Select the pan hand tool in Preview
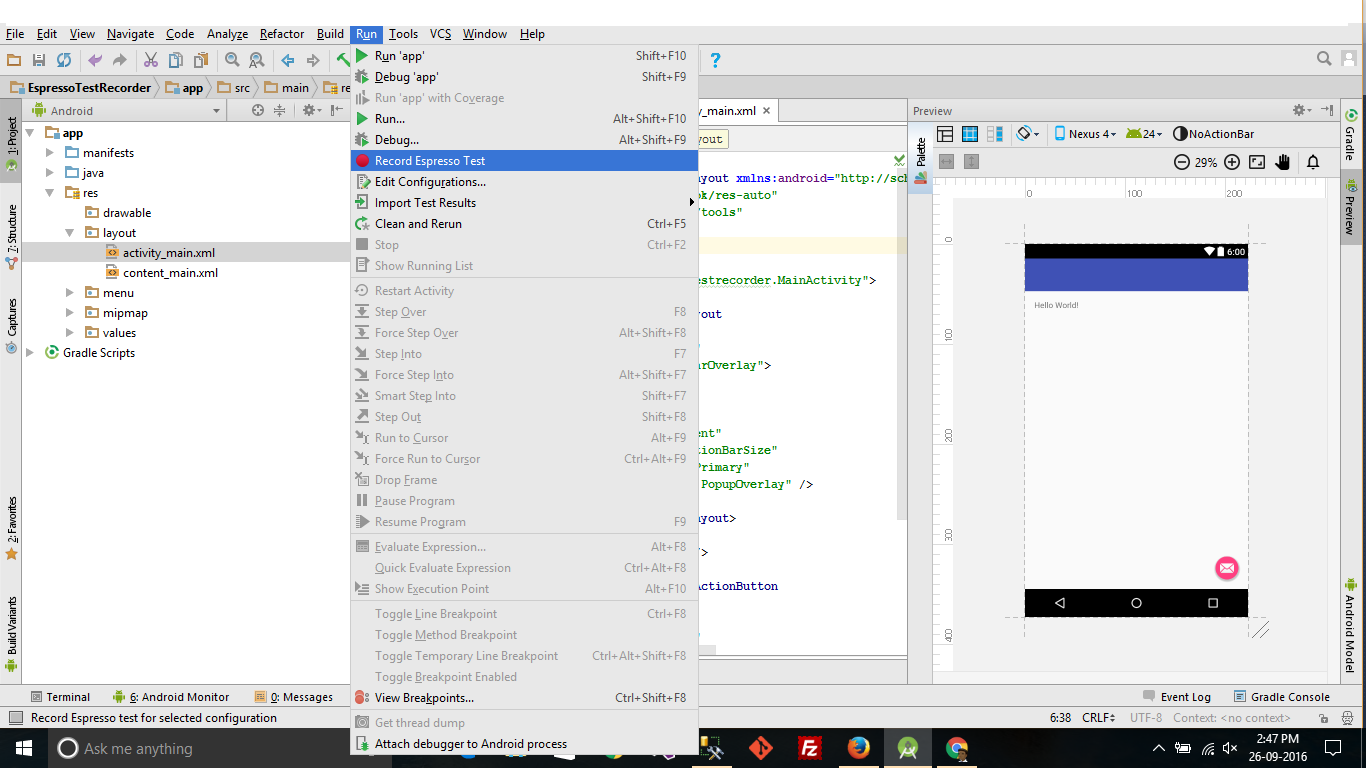The width and height of the screenshot is (1366, 768). point(1283,162)
